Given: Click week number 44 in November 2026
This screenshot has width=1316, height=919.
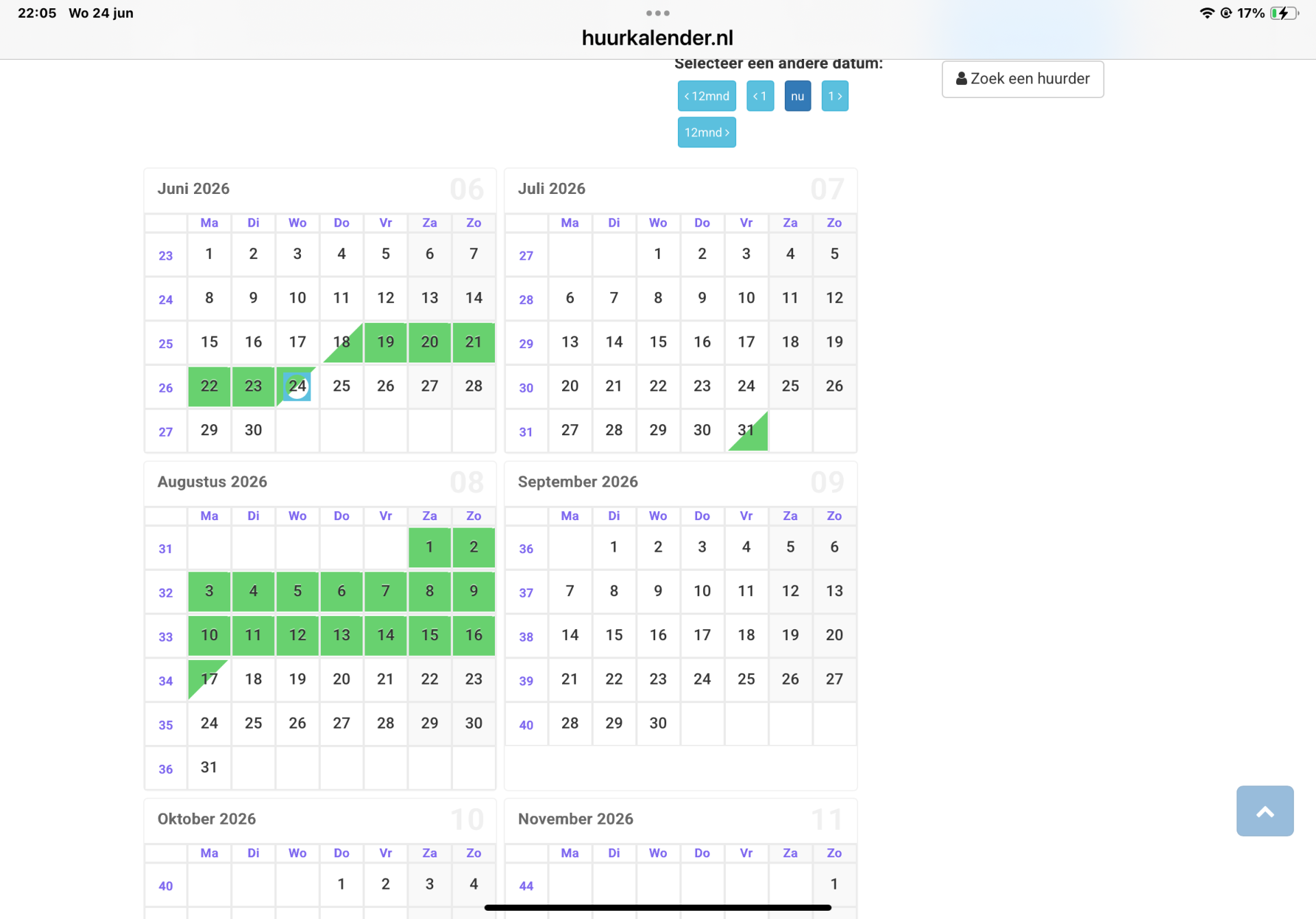Looking at the screenshot, I should click(x=526, y=886).
